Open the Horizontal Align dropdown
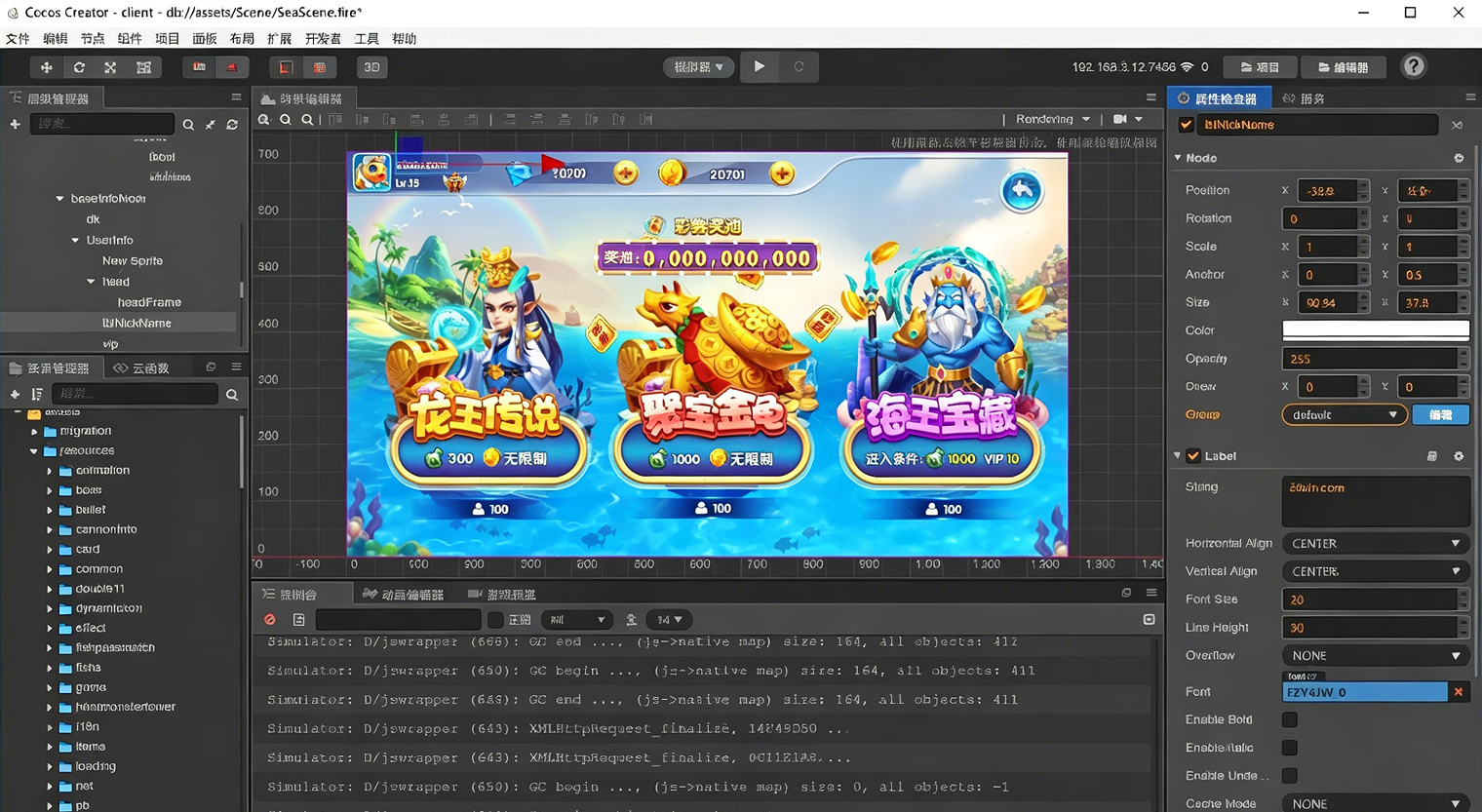Image resolution: width=1482 pixels, height=812 pixels. click(x=1375, y=544)
